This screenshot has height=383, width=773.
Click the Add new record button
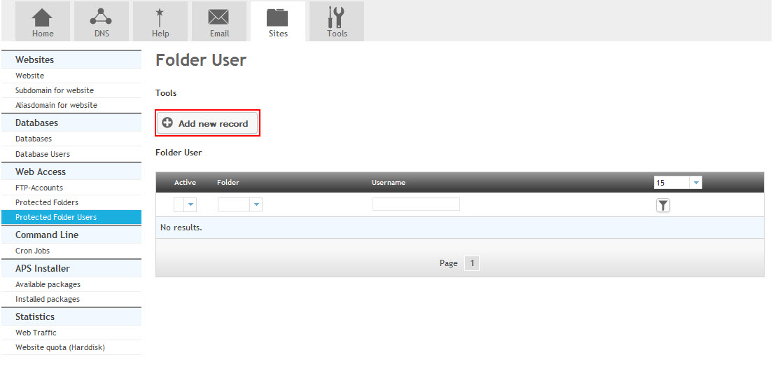pyautogui.click(x=208, y=123)
